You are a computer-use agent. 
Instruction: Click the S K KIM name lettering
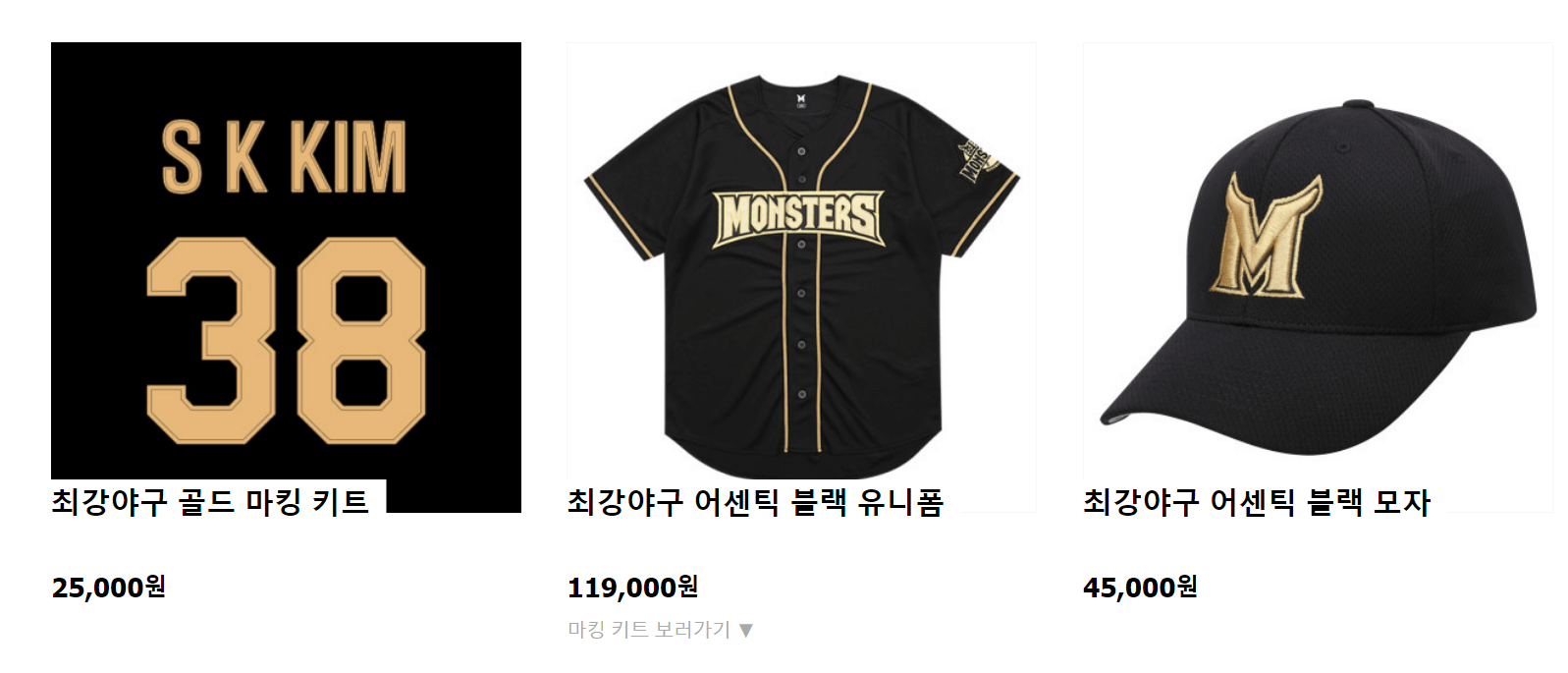(x=284, y=157)
